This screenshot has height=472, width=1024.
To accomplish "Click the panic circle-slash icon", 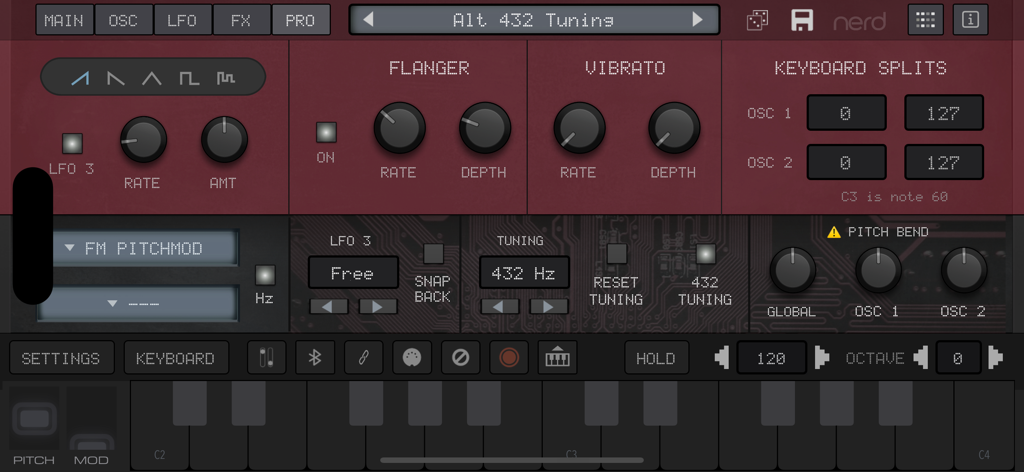I will tap(460, 358).
